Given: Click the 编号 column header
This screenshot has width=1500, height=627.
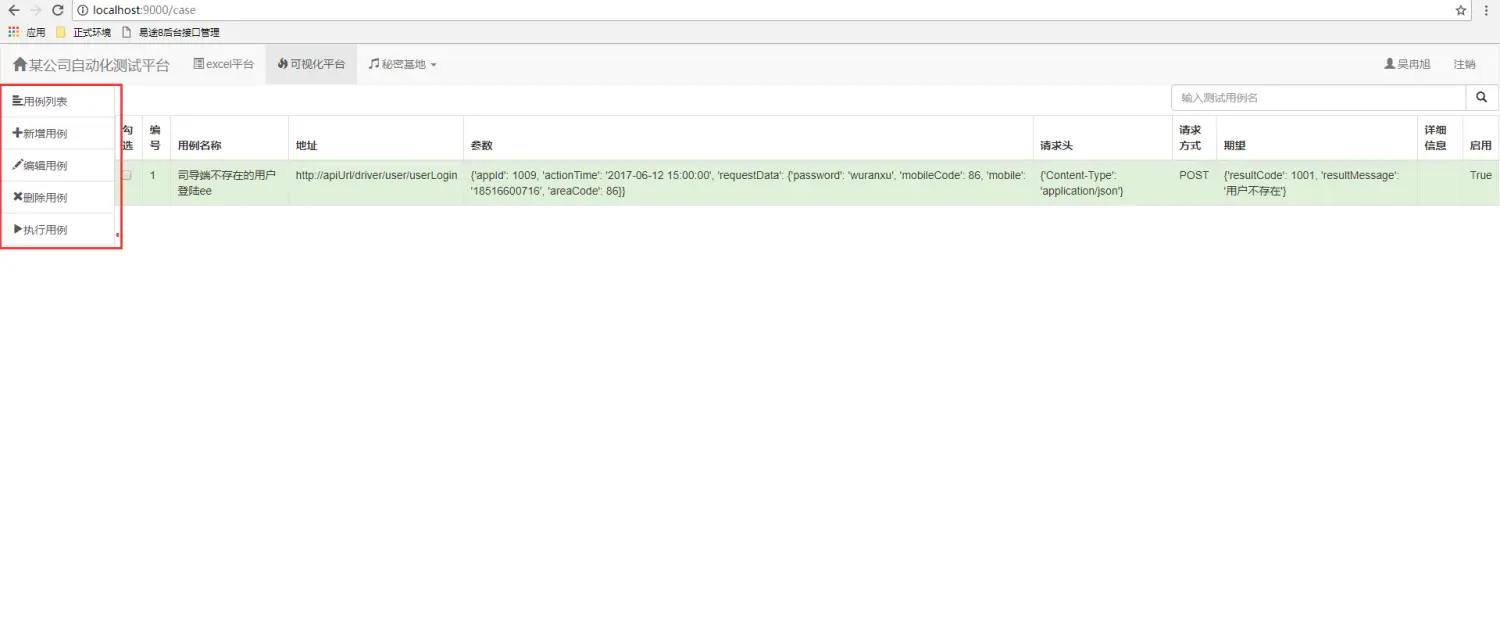Looking at the screenshot, I should coord(155,137).
